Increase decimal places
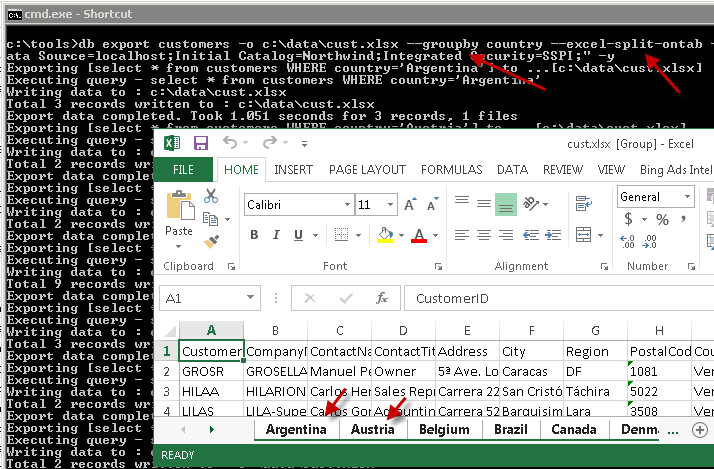This screenshot has width=714, height=469. [x=627, y=241]
